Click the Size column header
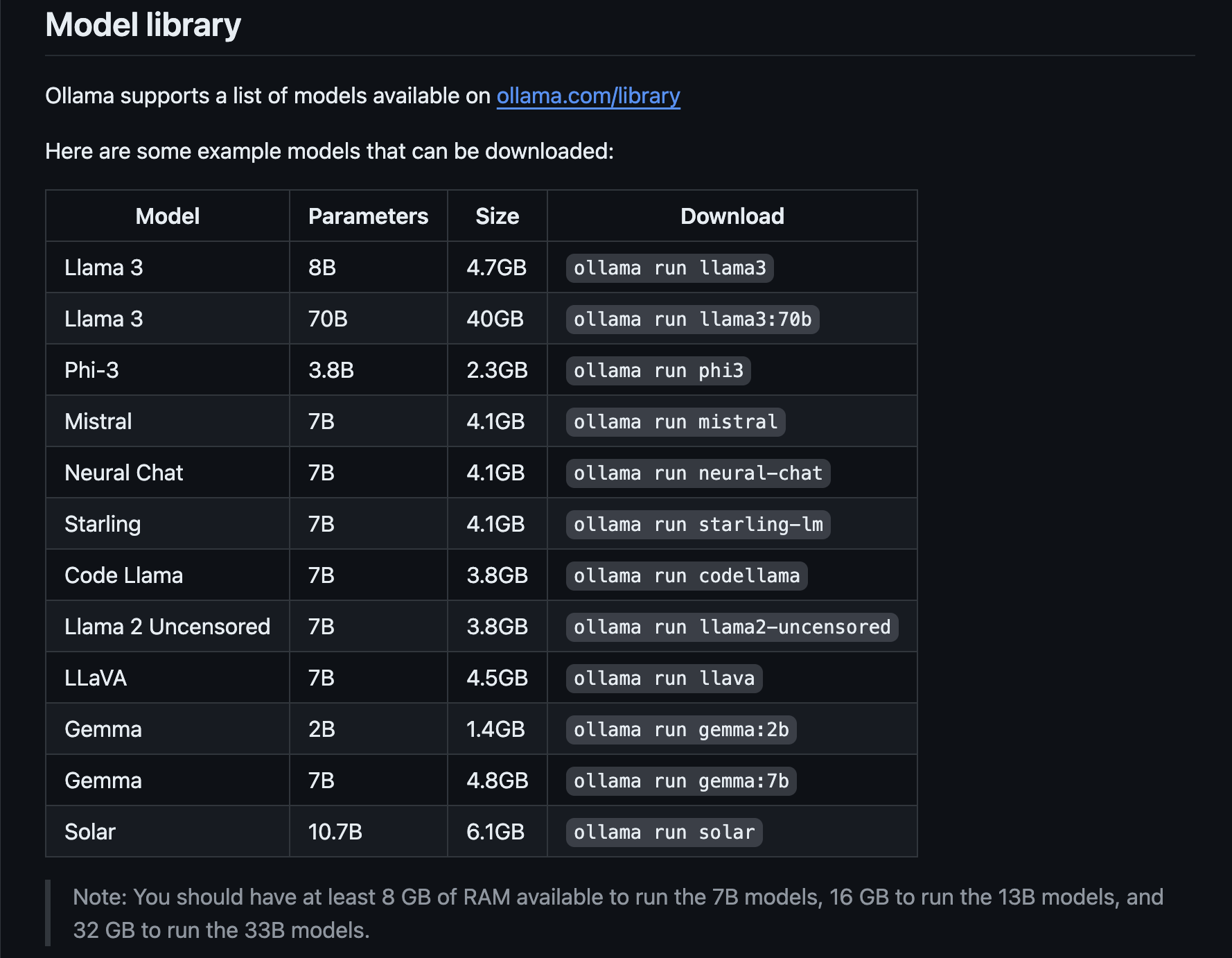This screenshot has height=958, width=1232. pyautogui.click(x=497, y=216)
